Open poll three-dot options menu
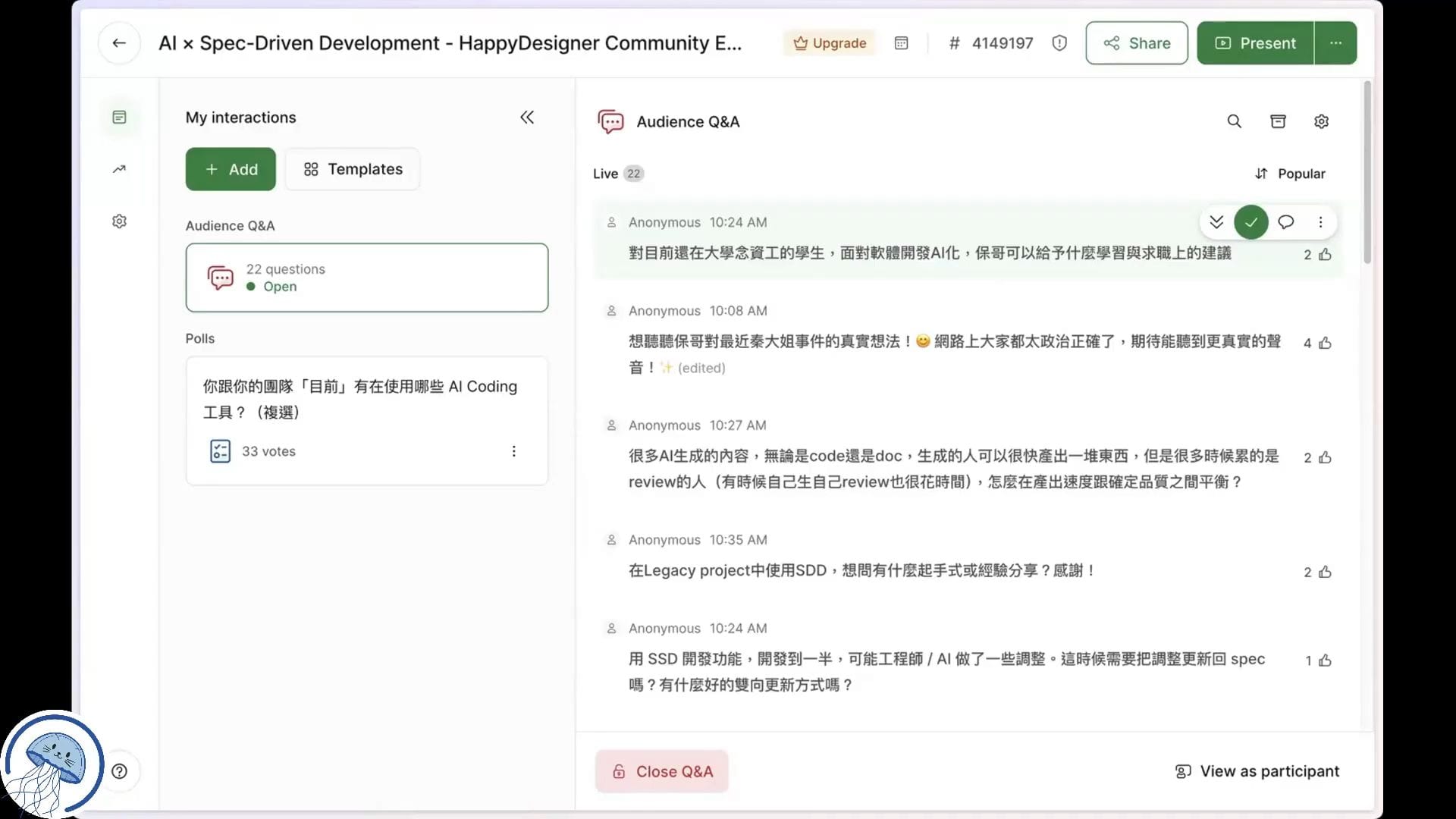Viewport: 1456px width, 819px height. (513, 451)
